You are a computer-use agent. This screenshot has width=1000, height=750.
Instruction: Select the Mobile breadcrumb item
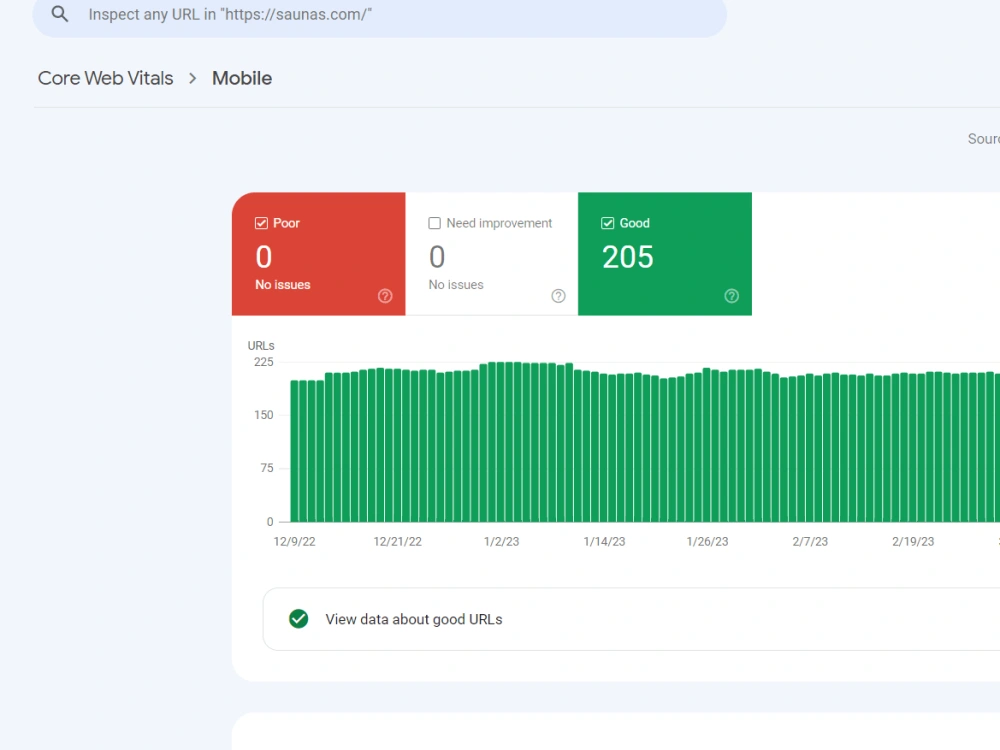pyautogui.click(x=242, y=78)
